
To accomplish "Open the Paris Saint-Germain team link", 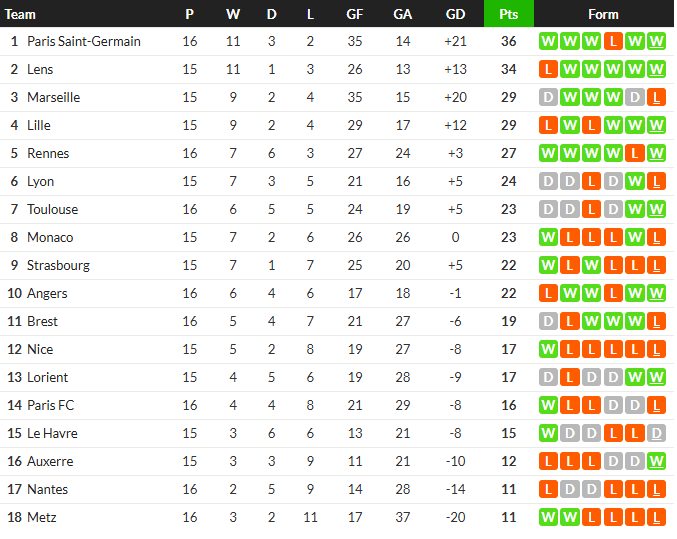I will pyautogui.click(x=84, y=41).
